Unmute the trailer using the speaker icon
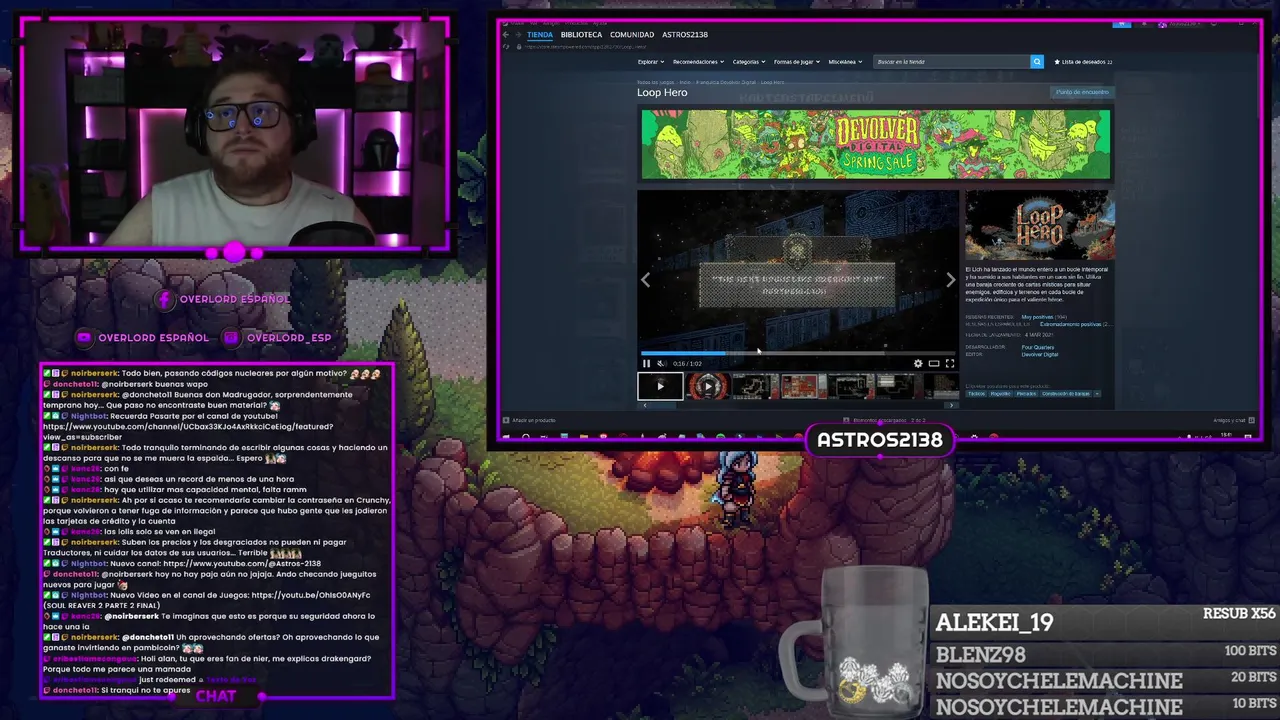This screenshot has height=720, width=1280. 661,364
